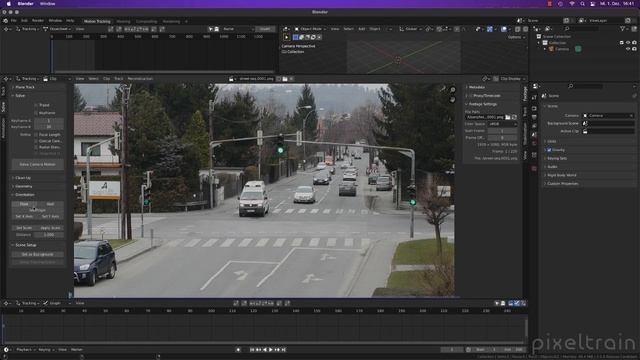Toggle the Proxy/Timecode checkbox
640x360 pixels.
[471, 96]
